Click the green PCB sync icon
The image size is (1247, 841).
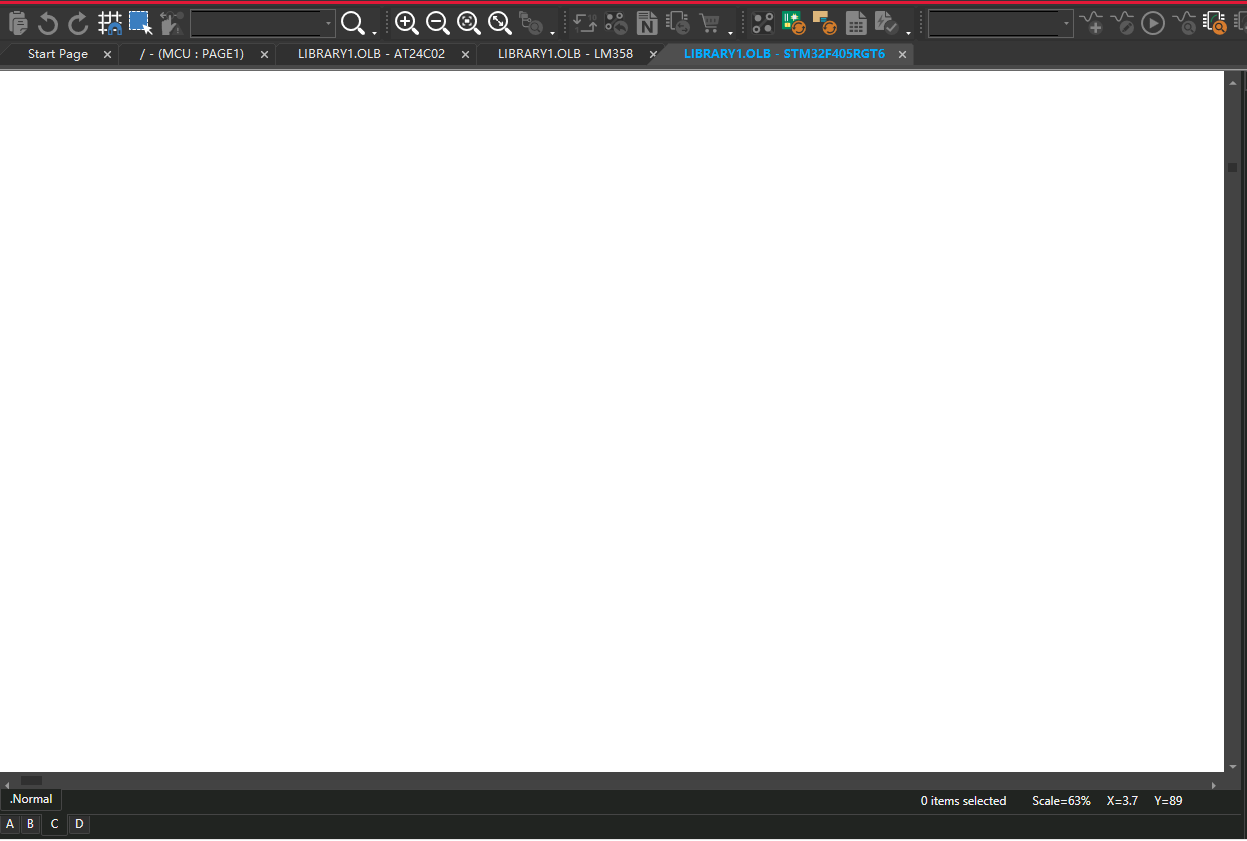tap(794, 23)
